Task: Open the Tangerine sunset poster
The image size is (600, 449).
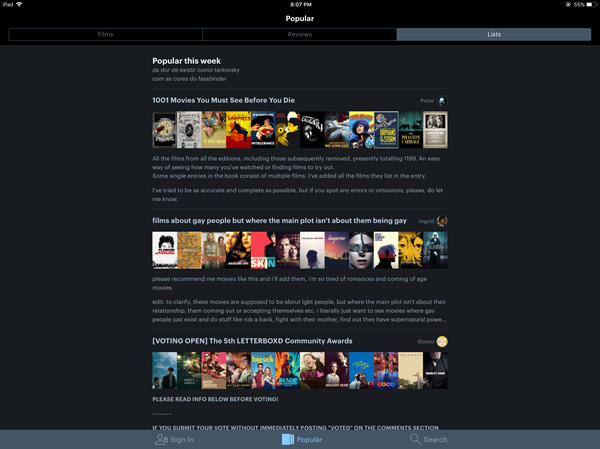Action: [x=337, y=250]
